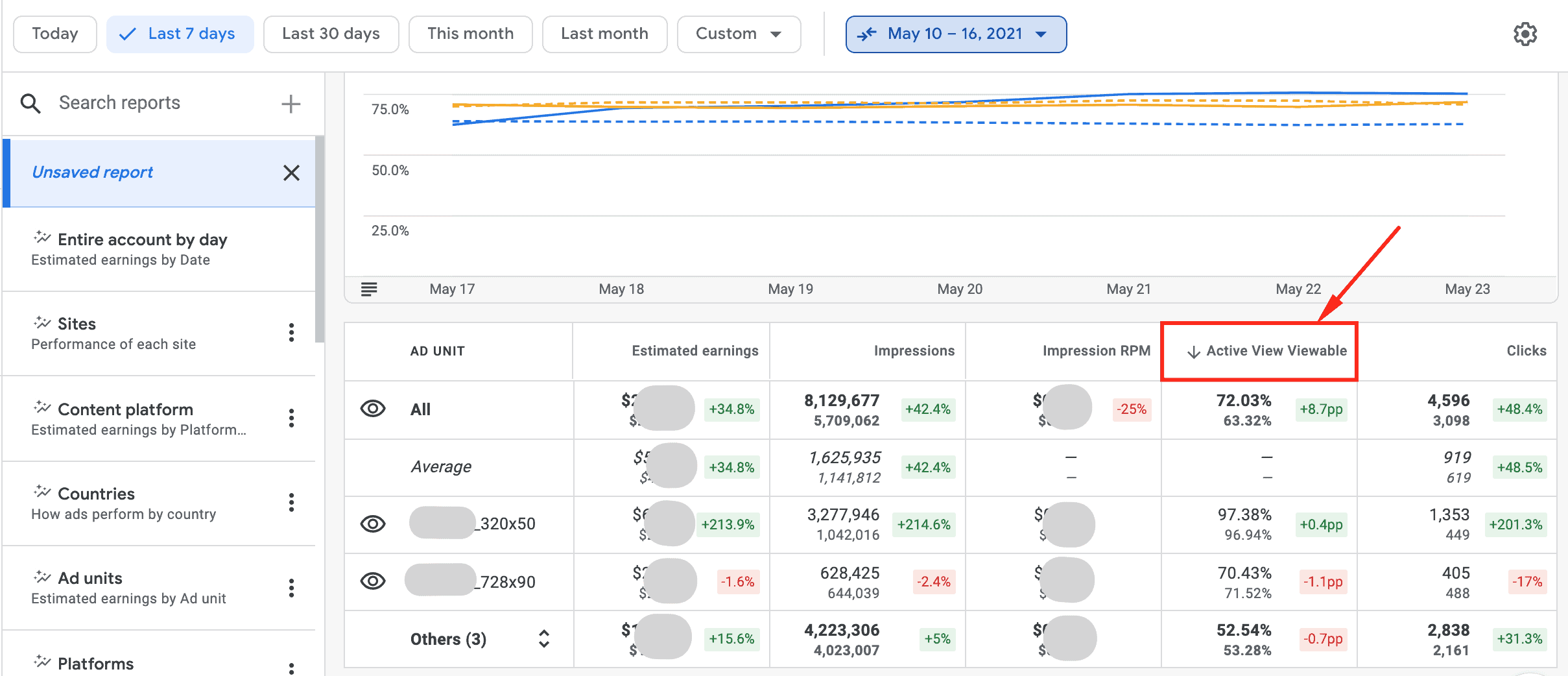The image size is (1568, 676).
Task: Select the Last month filter
Action: pyautogui.click(x=604, y=34)
